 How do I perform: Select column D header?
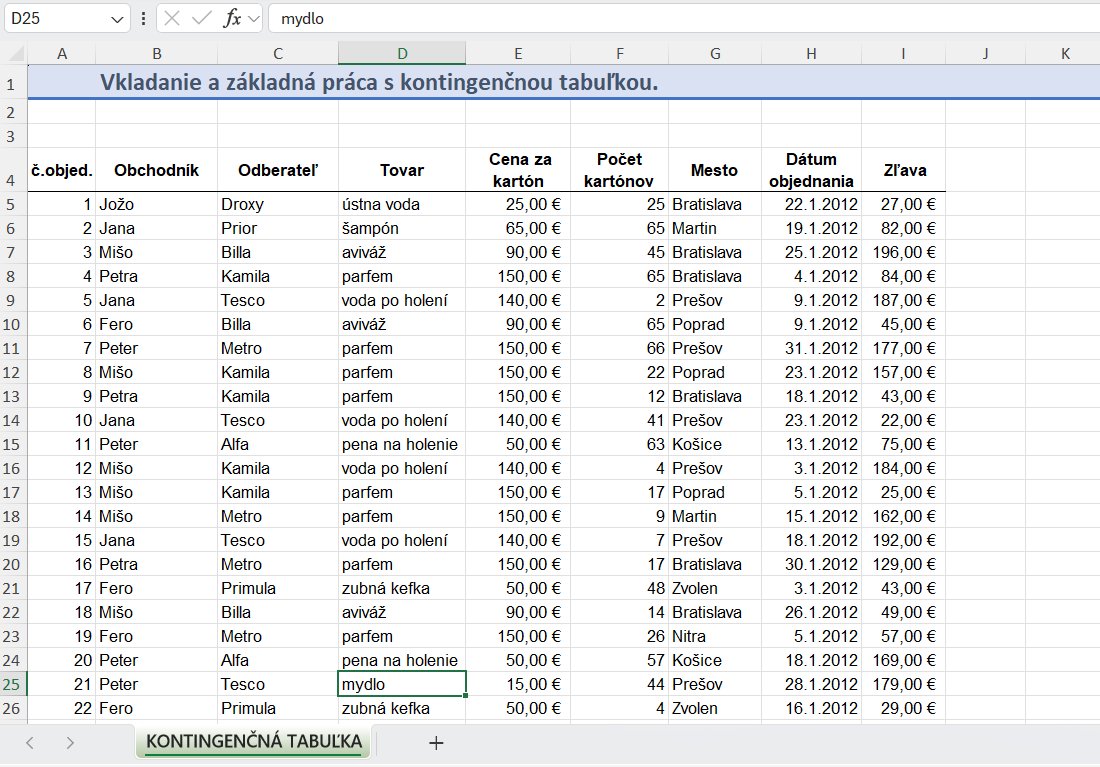402,53
